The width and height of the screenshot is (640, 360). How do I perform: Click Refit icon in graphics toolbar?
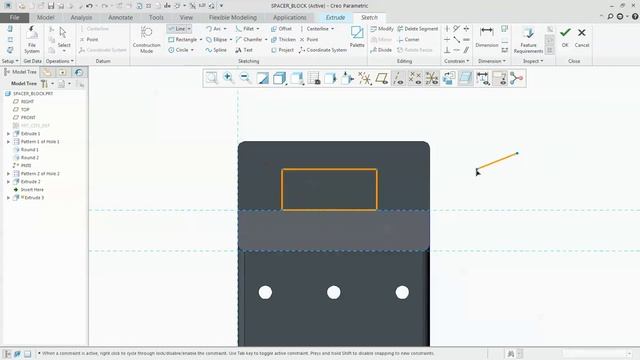pyautogui.click(x=211, y=78)
